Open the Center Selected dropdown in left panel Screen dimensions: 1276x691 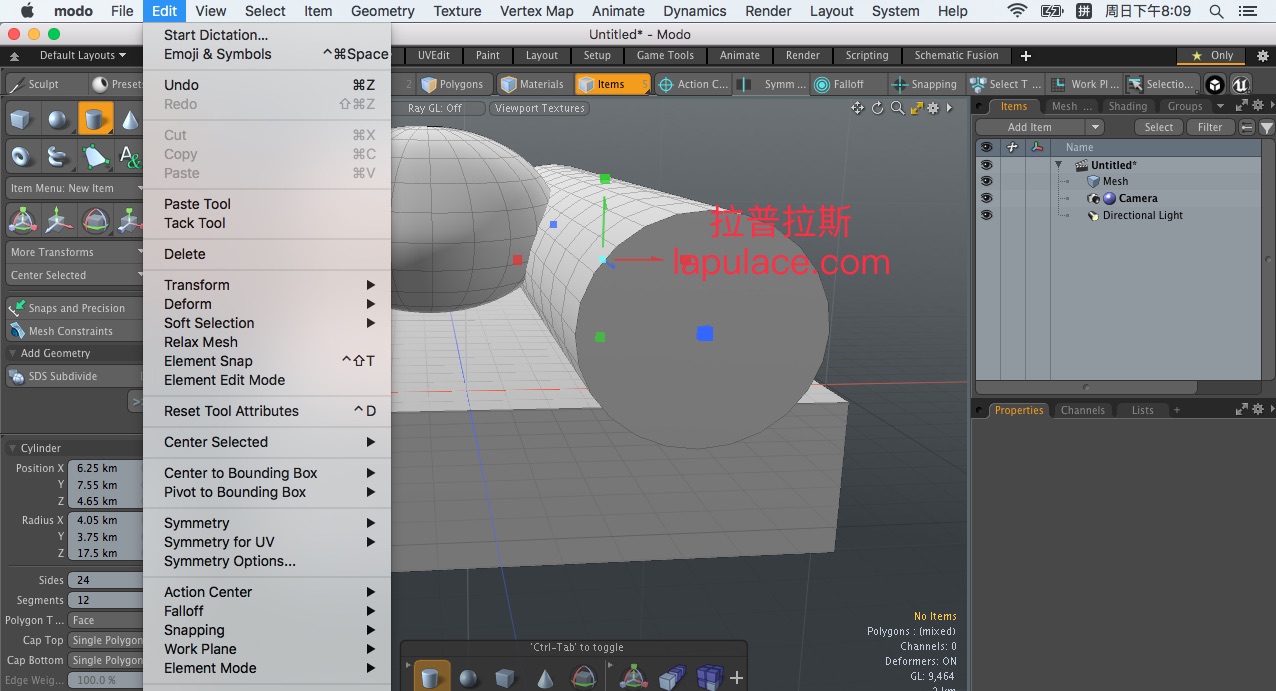[76, 275]
